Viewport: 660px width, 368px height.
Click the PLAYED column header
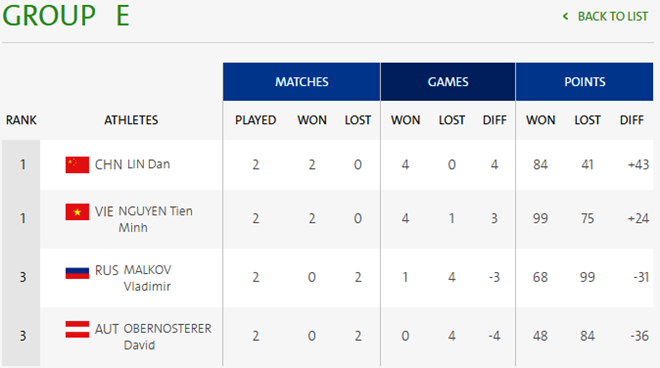255,120
